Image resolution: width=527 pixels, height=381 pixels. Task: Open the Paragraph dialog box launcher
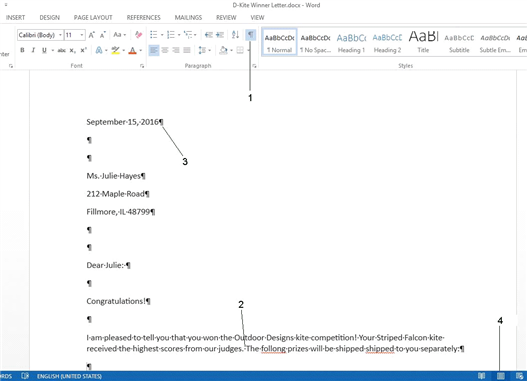coord(254,66)
